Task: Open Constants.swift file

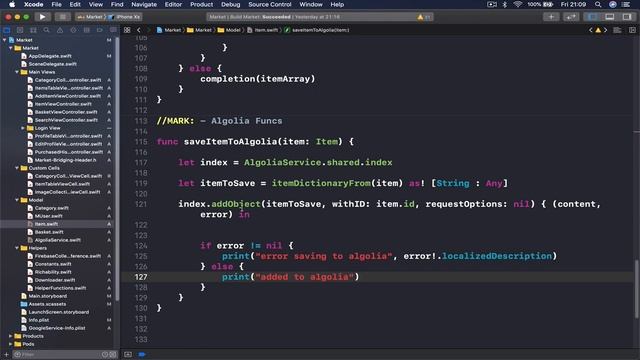Action: [x=53, y=264]
